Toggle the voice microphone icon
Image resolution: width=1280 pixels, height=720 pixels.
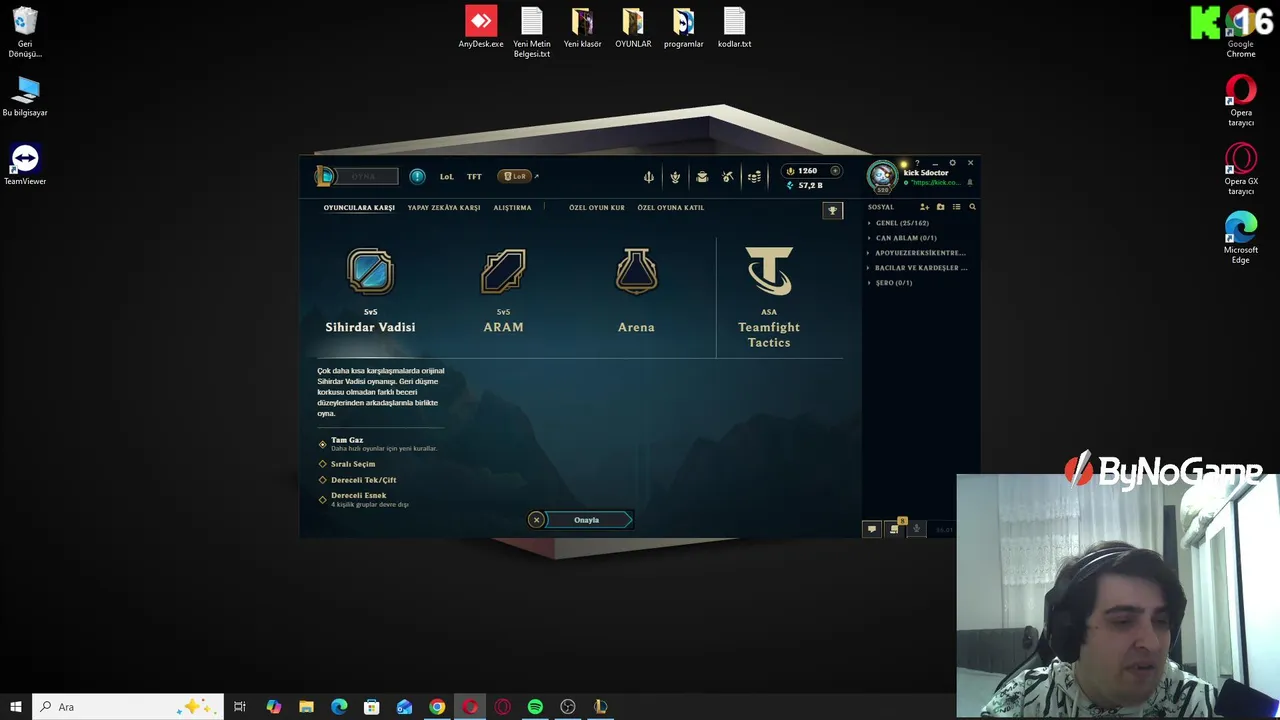point(916,529)
